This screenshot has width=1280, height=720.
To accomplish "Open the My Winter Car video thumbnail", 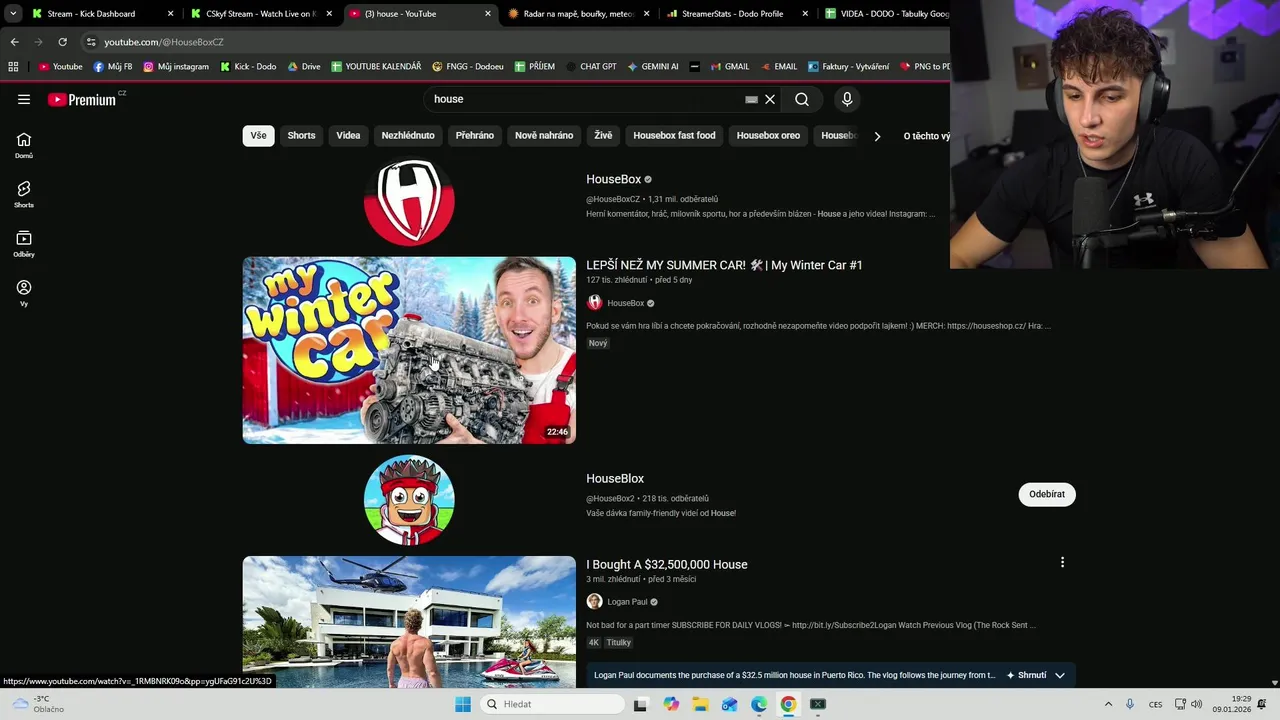I will (x=409, y=350).
